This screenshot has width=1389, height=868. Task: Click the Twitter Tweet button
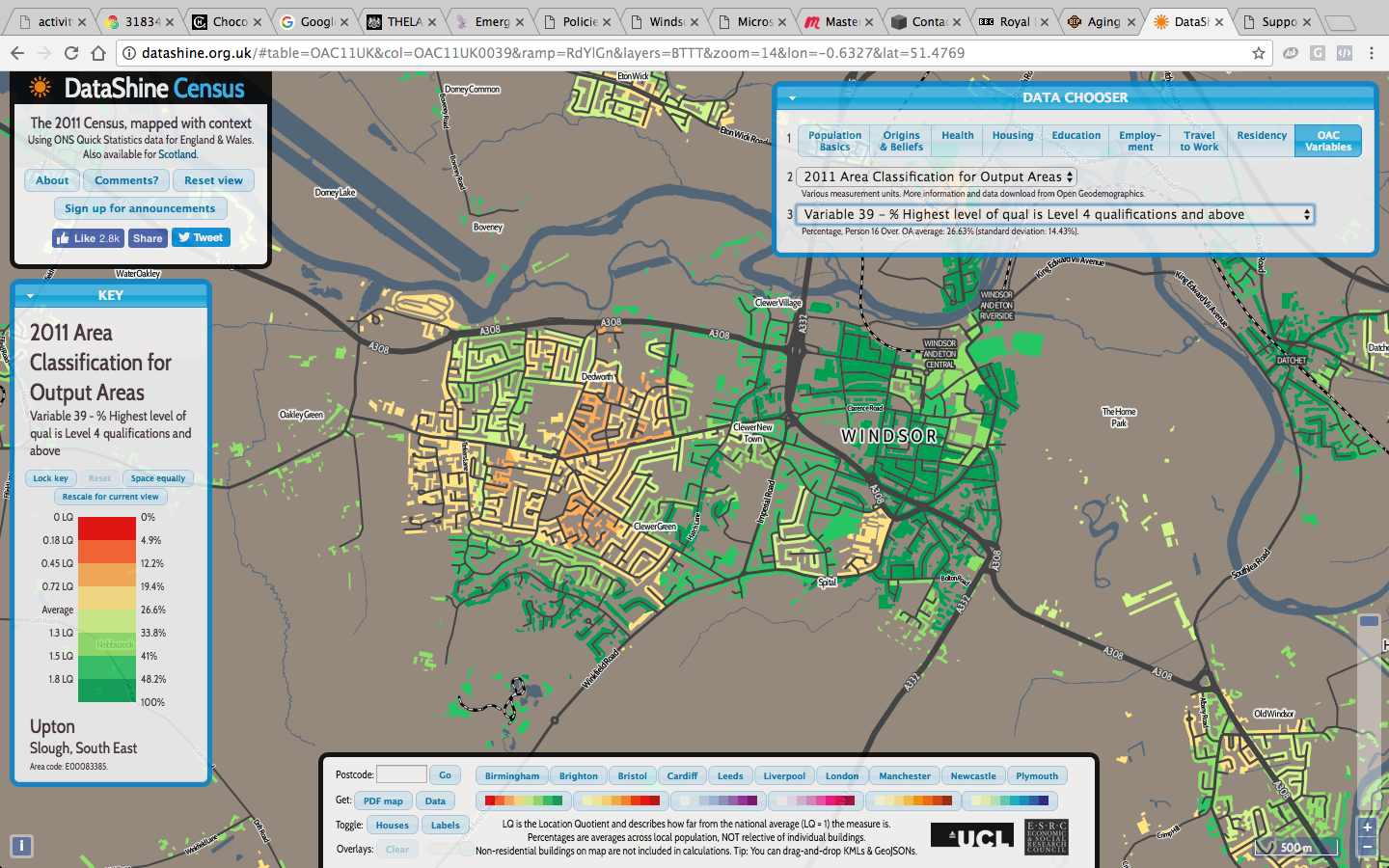point(201,237)
